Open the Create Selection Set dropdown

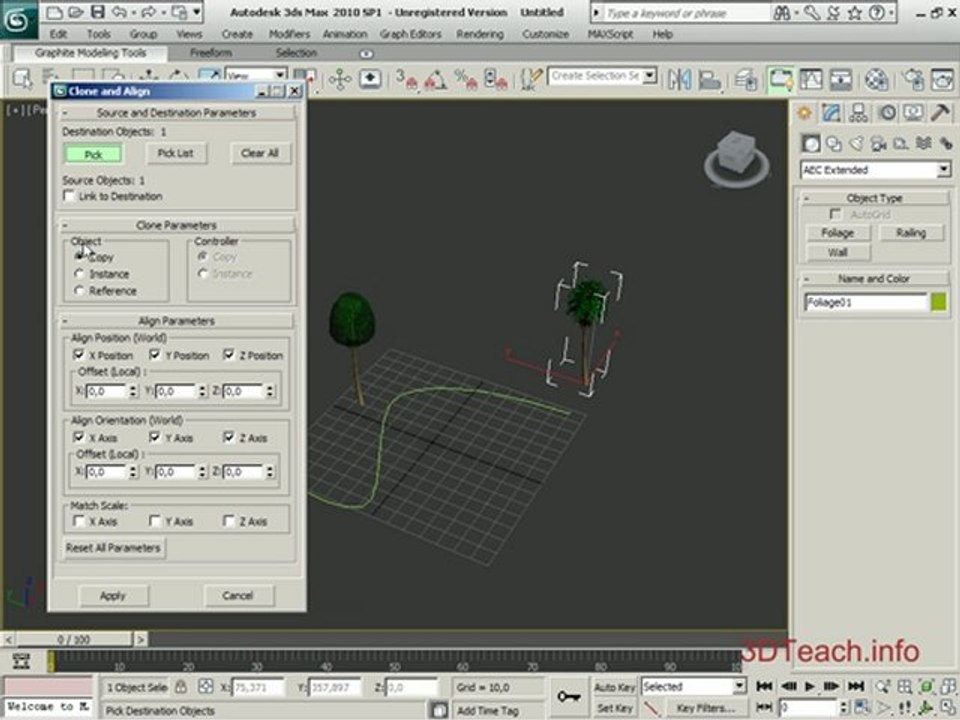(650, 76)
